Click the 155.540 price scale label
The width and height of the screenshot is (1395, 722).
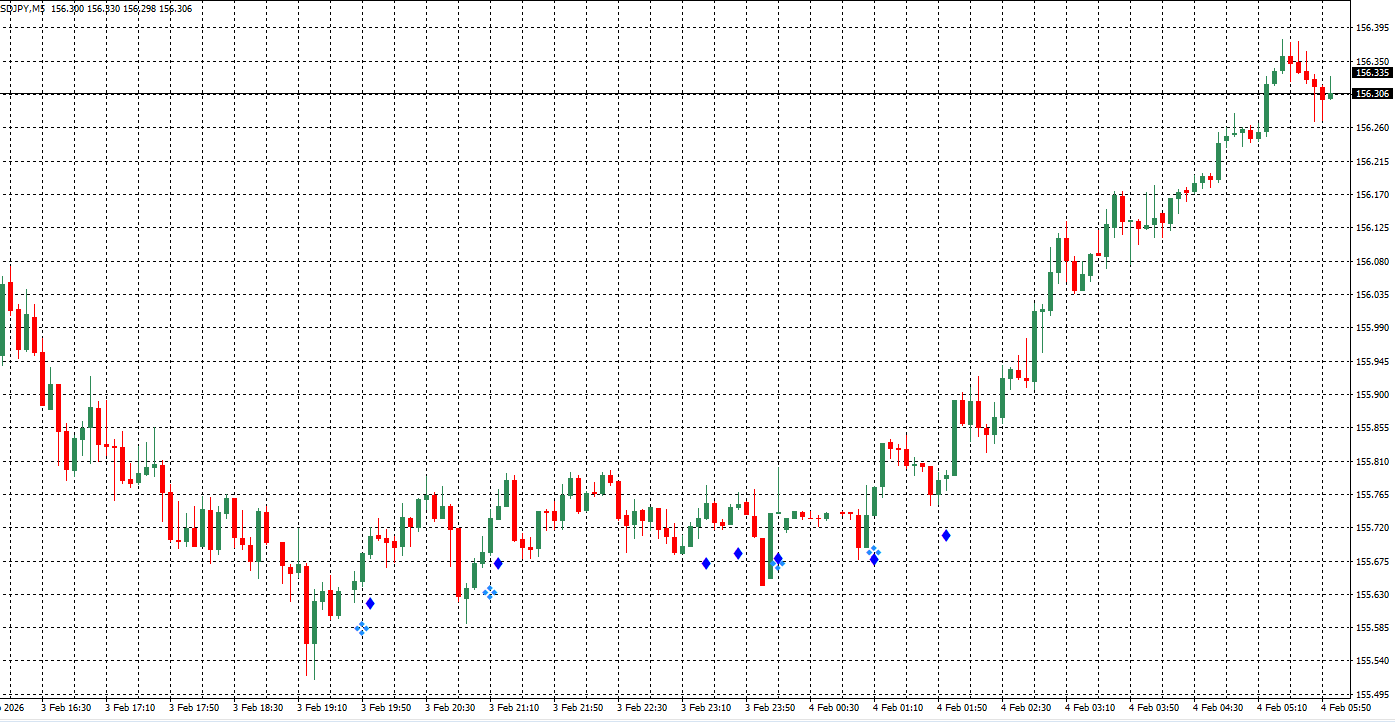1372,661
